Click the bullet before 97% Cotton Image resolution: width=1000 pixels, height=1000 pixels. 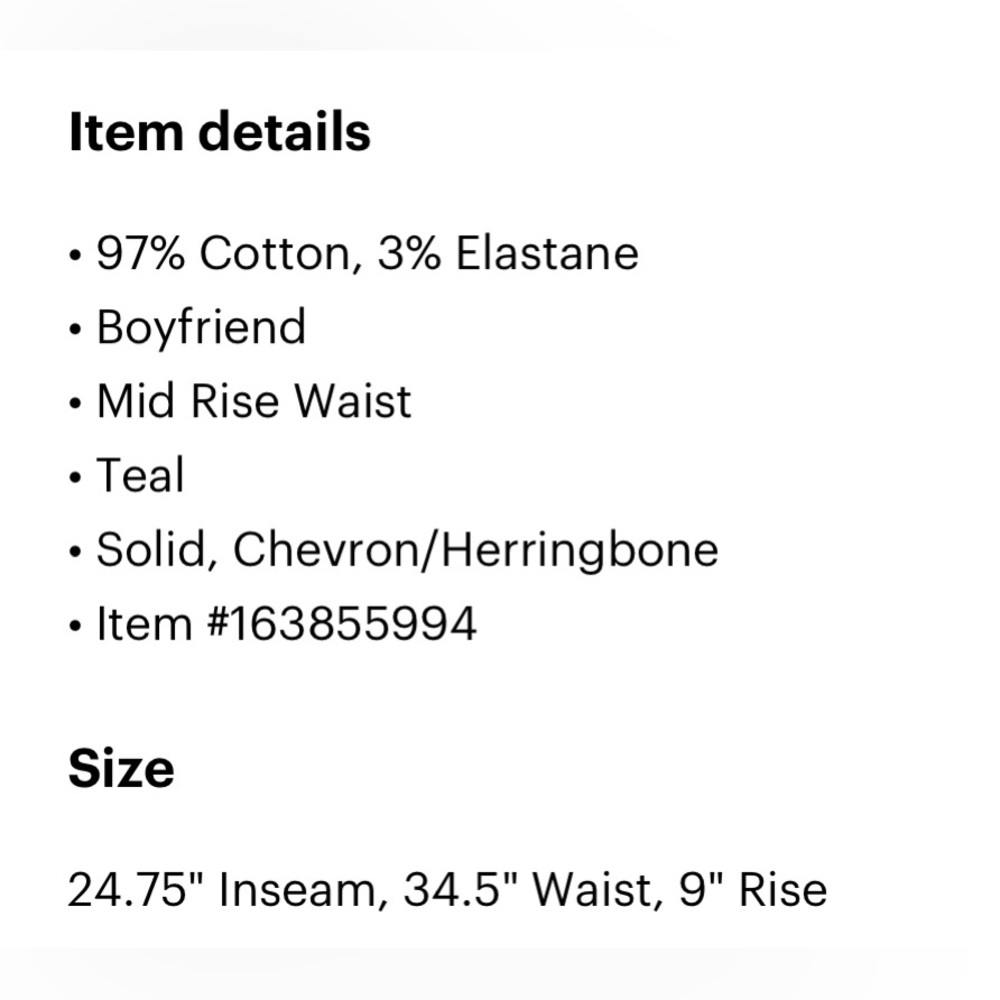pos(76,256)
